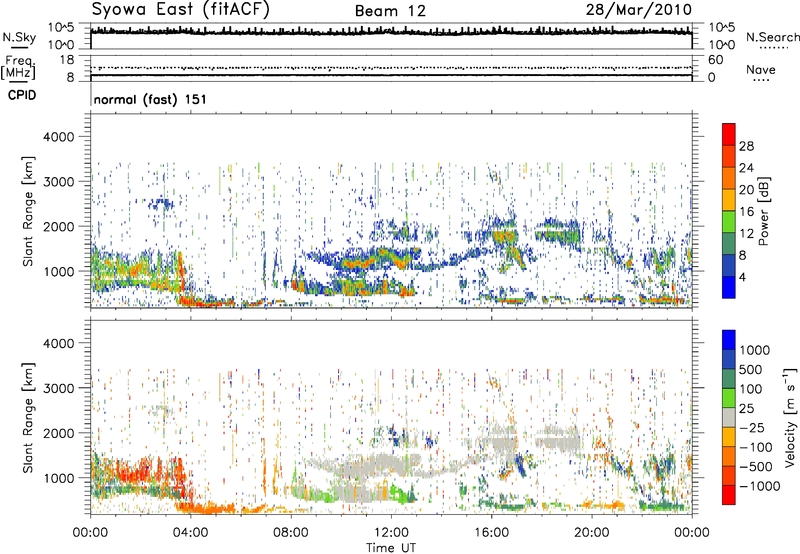
Task: Click the '3000' tick on the velocity panel
Action: [58, 388]
